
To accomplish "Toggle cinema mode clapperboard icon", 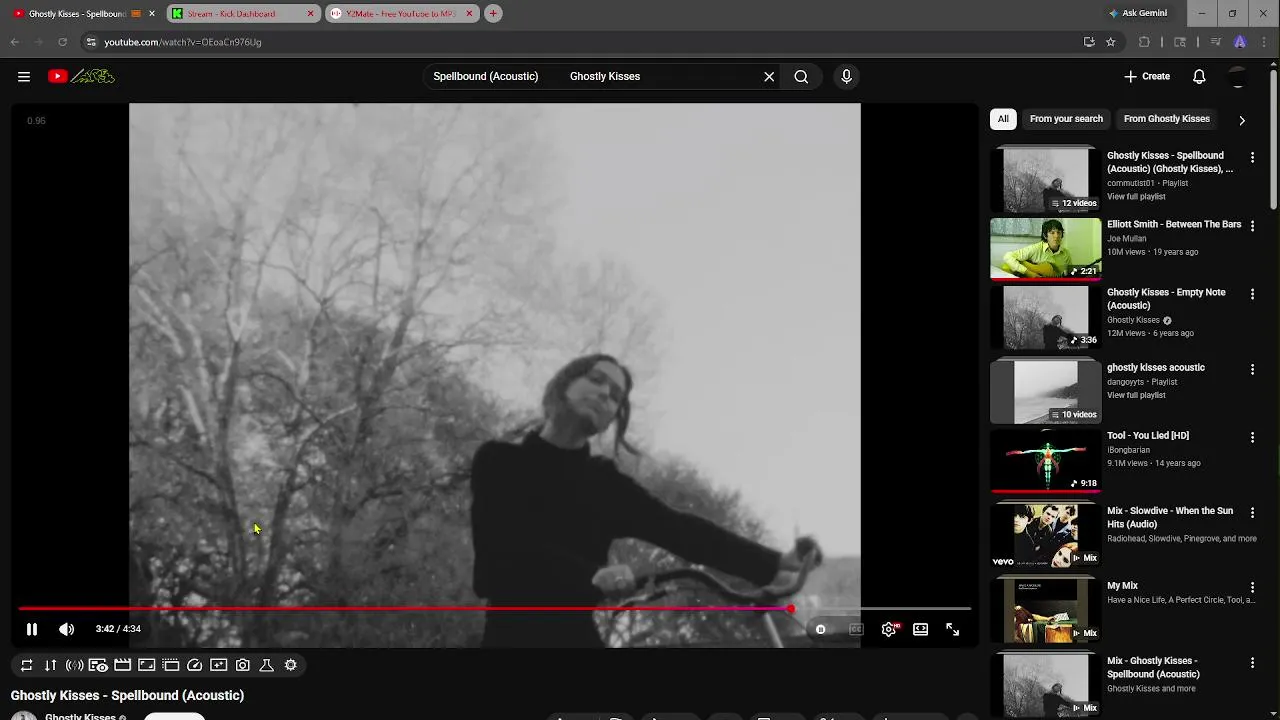I will (x=122, y=665).
